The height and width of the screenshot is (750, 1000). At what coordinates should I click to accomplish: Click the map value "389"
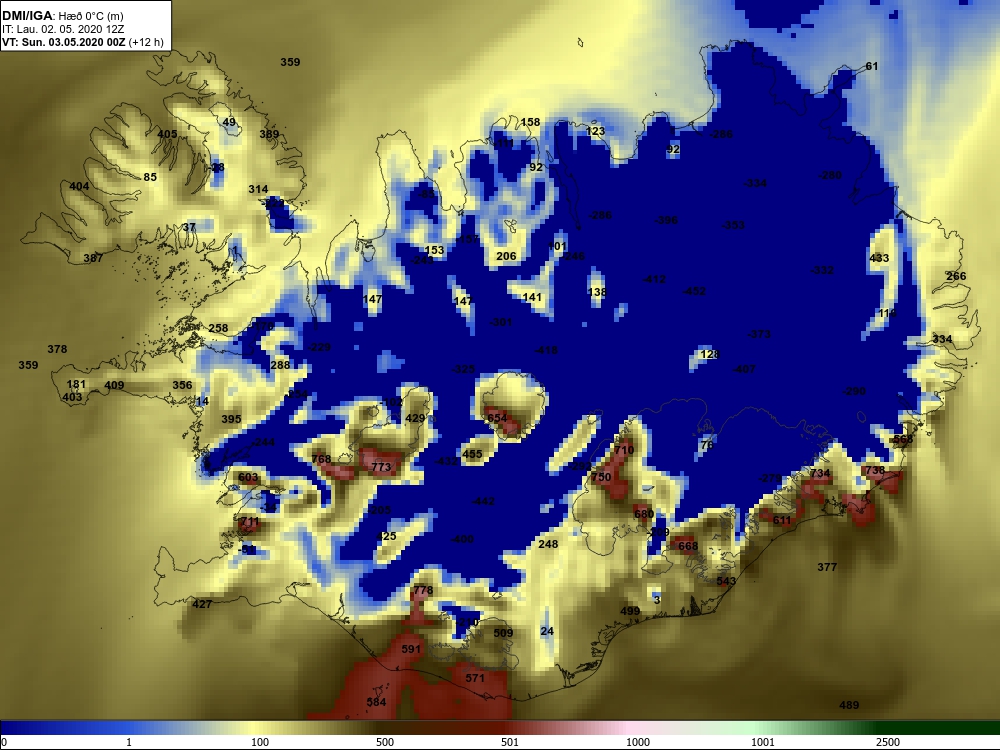coord(269,134)
